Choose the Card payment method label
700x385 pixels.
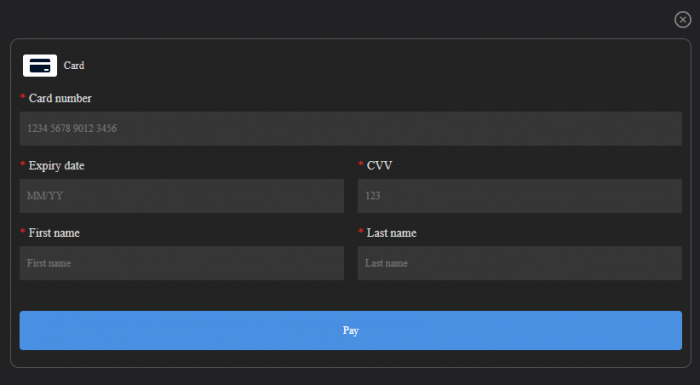tap(74, 66)
